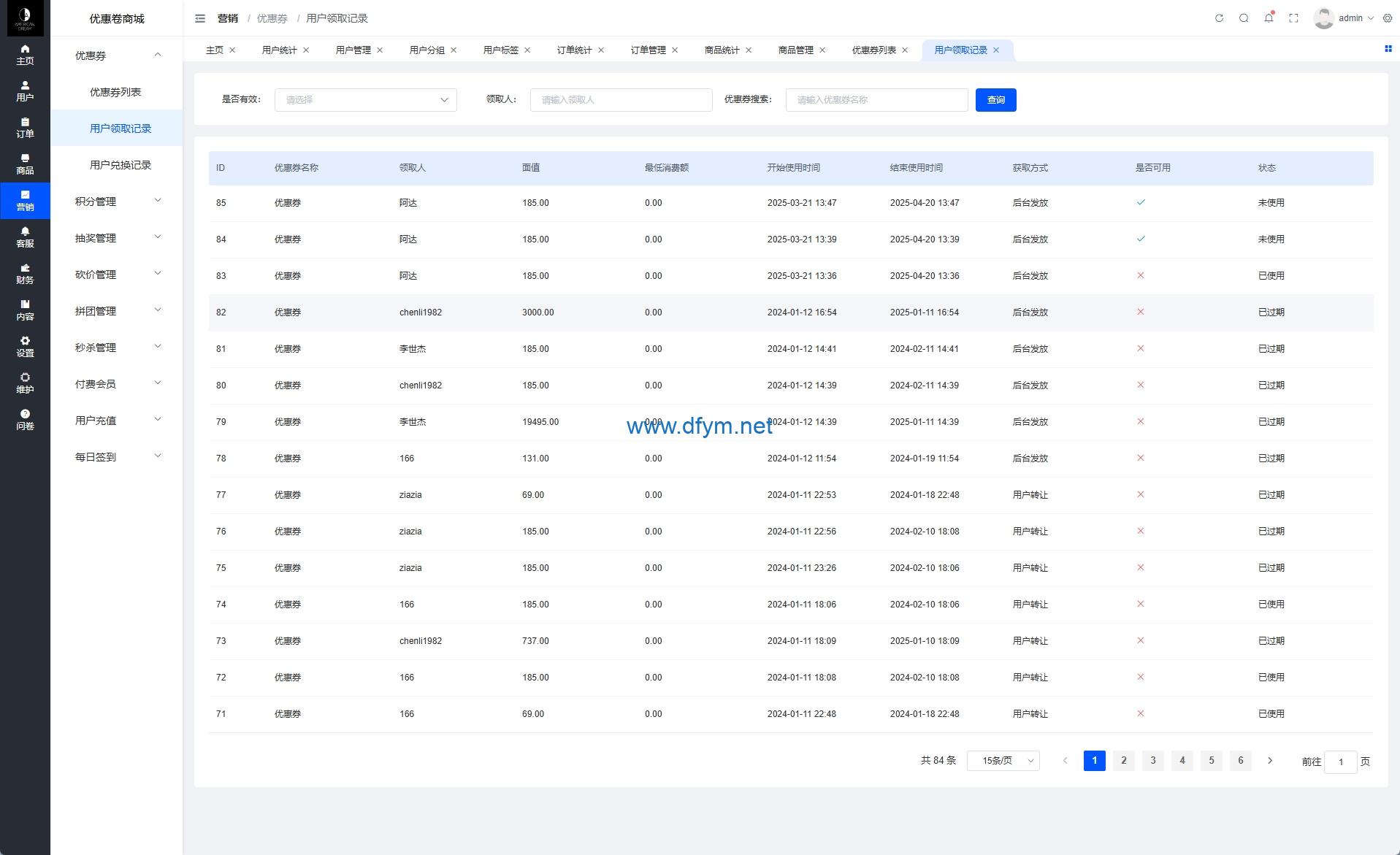The image size is (1400, 855).
Task: Click the admin avatar image
Action: (1323, 18)
